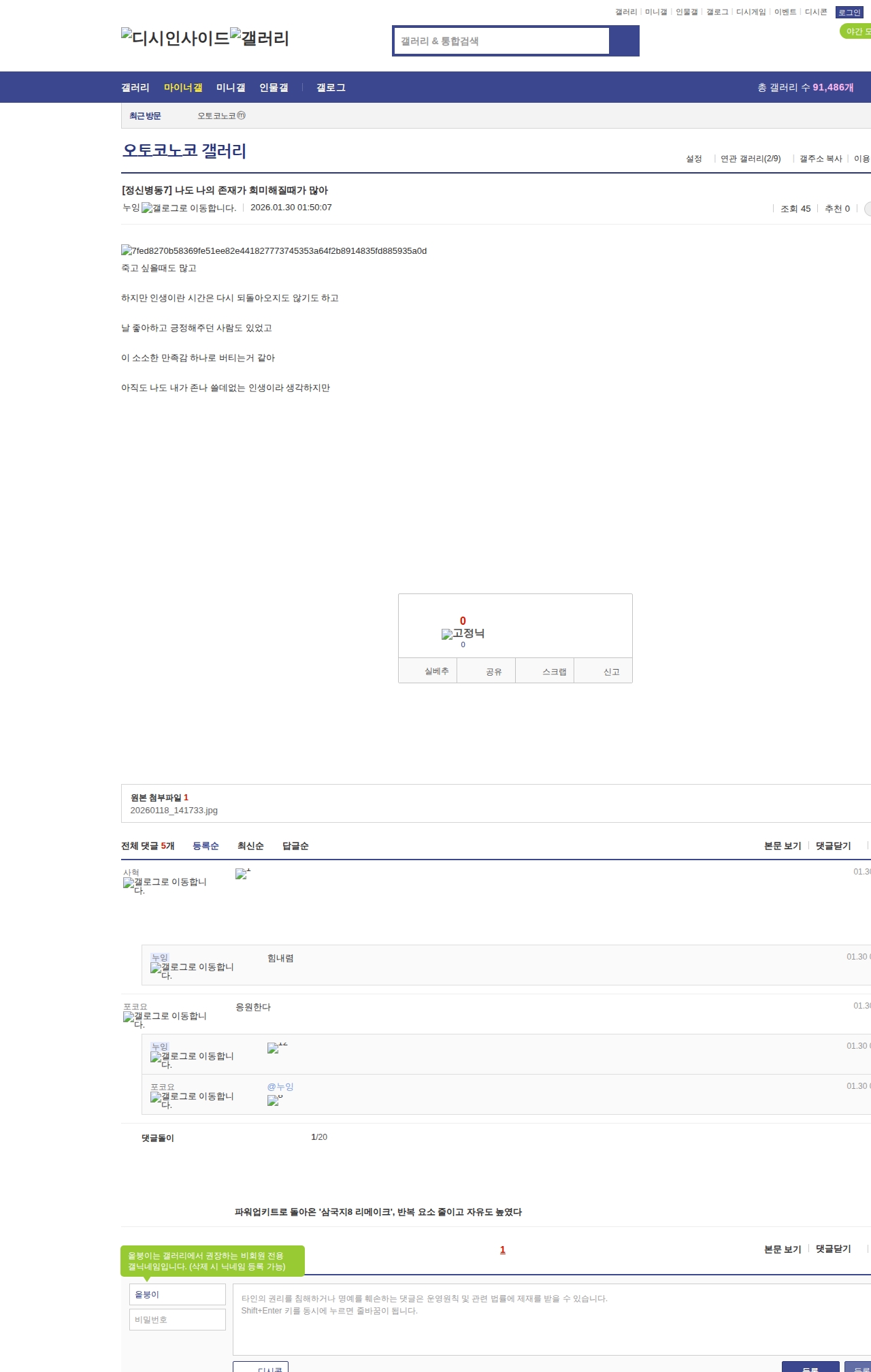Click the 비밀번호 password field
The image size is (871, 1372).
[178, 1320]
